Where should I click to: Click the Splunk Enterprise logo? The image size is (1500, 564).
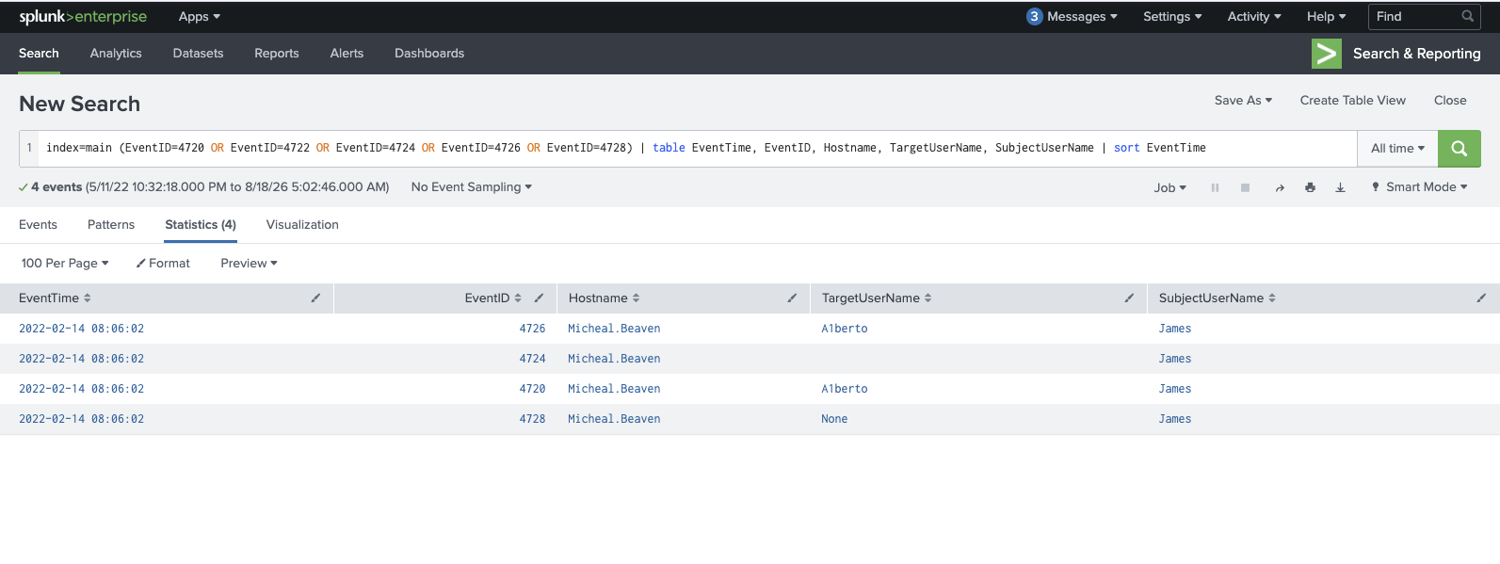coord(83,16)
